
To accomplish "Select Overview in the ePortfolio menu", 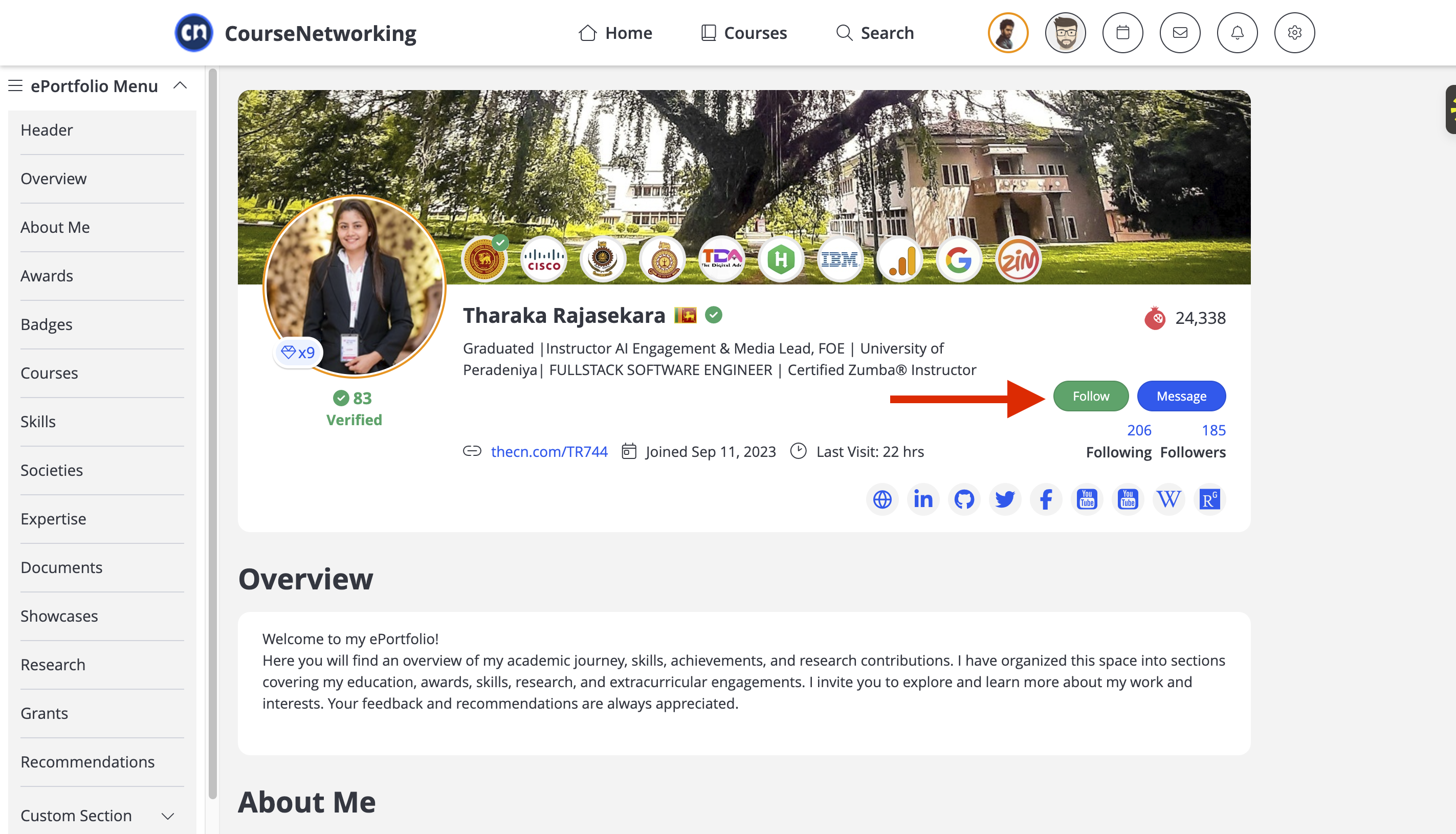I will pos(102,179).
